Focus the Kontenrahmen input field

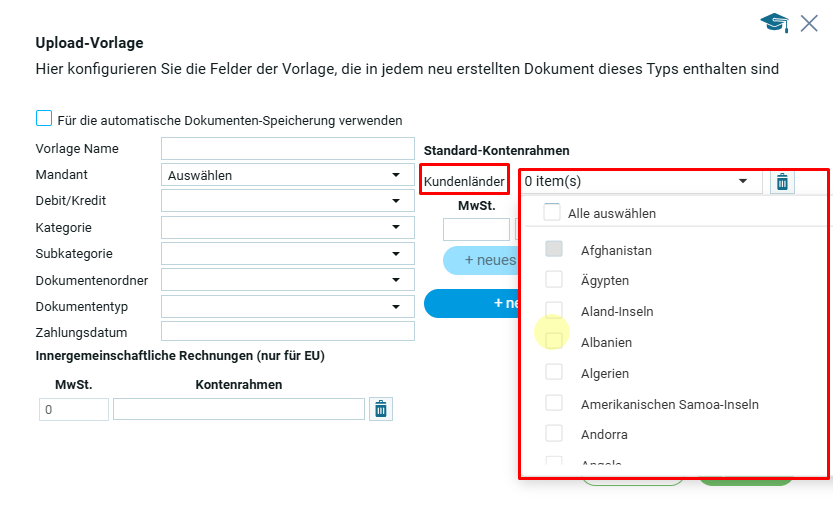(x=238, y=409)
